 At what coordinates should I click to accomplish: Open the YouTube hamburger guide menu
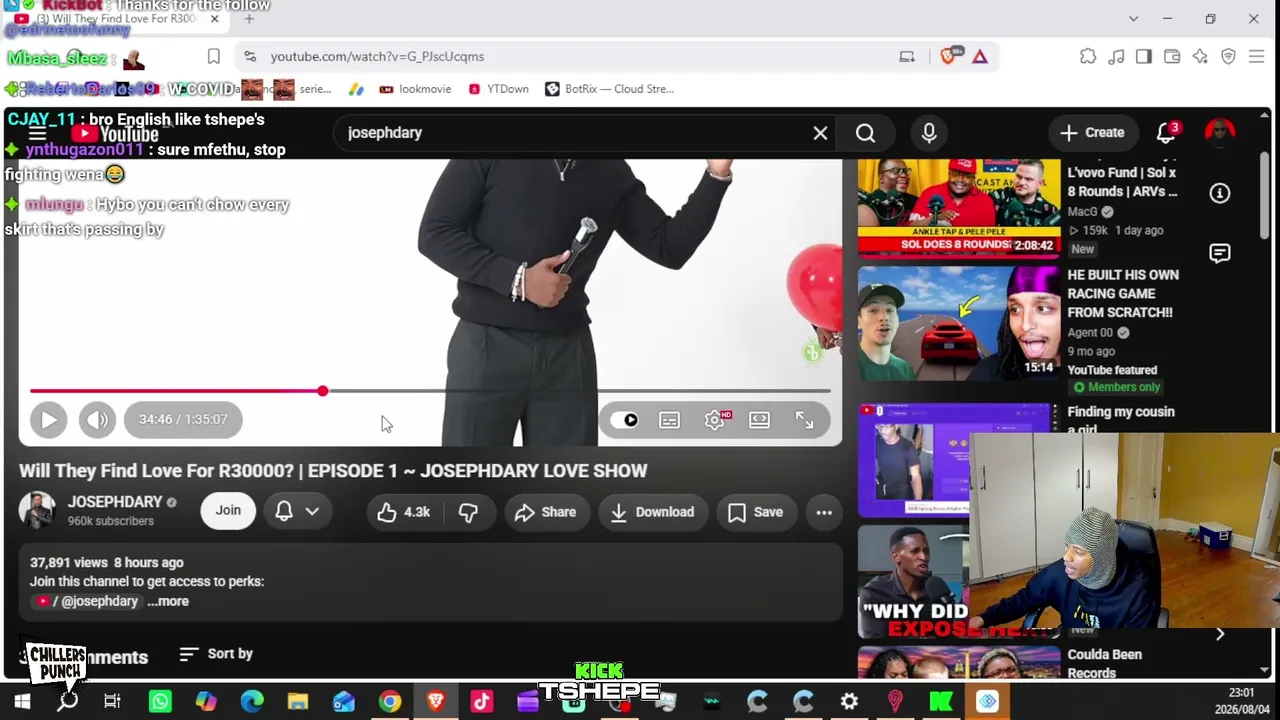[37, 133]
